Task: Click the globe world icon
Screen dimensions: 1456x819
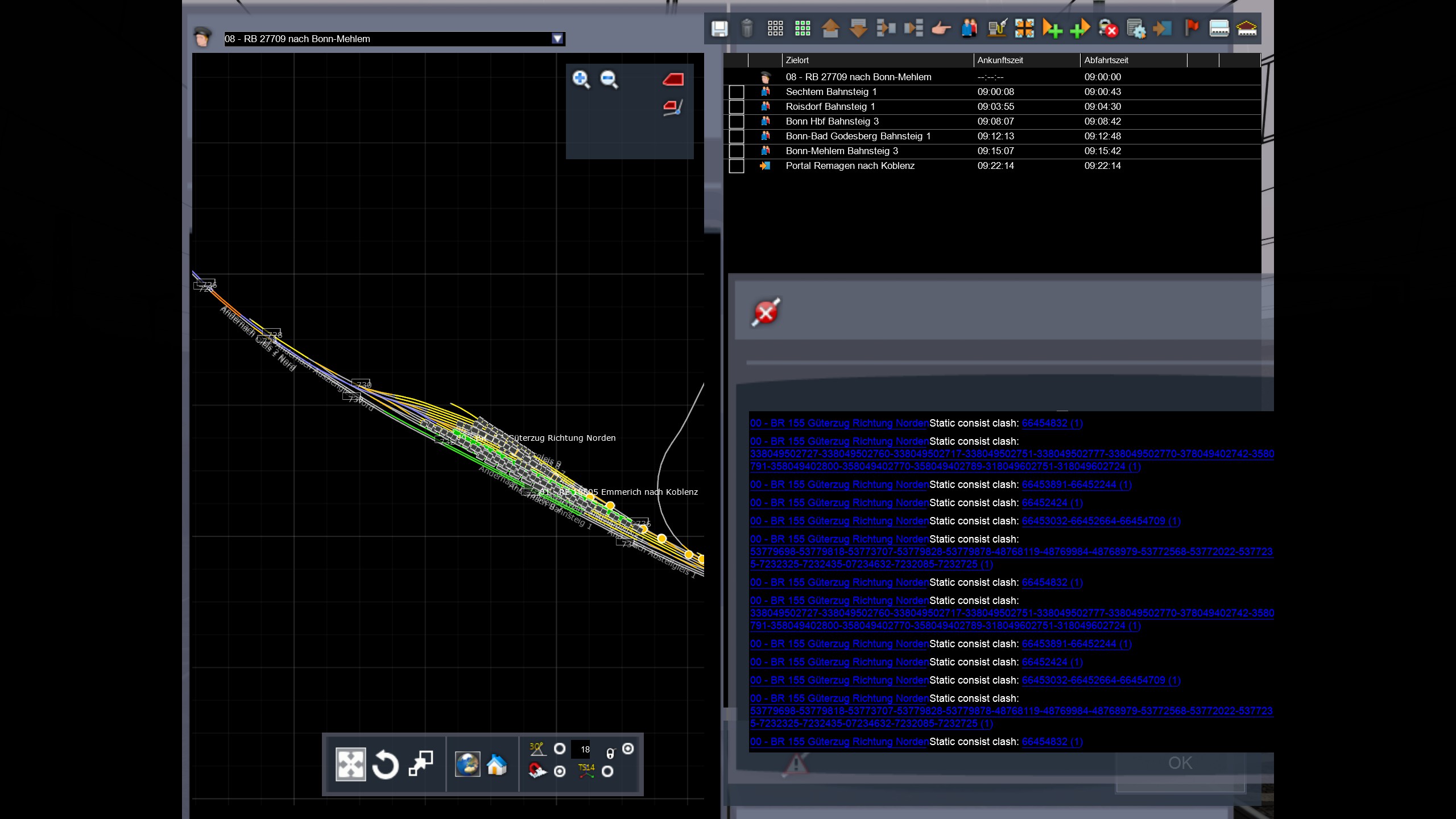Action: 468,764
